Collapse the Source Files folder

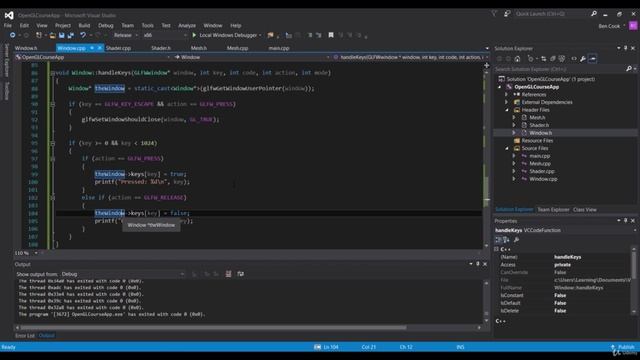click(x=507, y=148)
